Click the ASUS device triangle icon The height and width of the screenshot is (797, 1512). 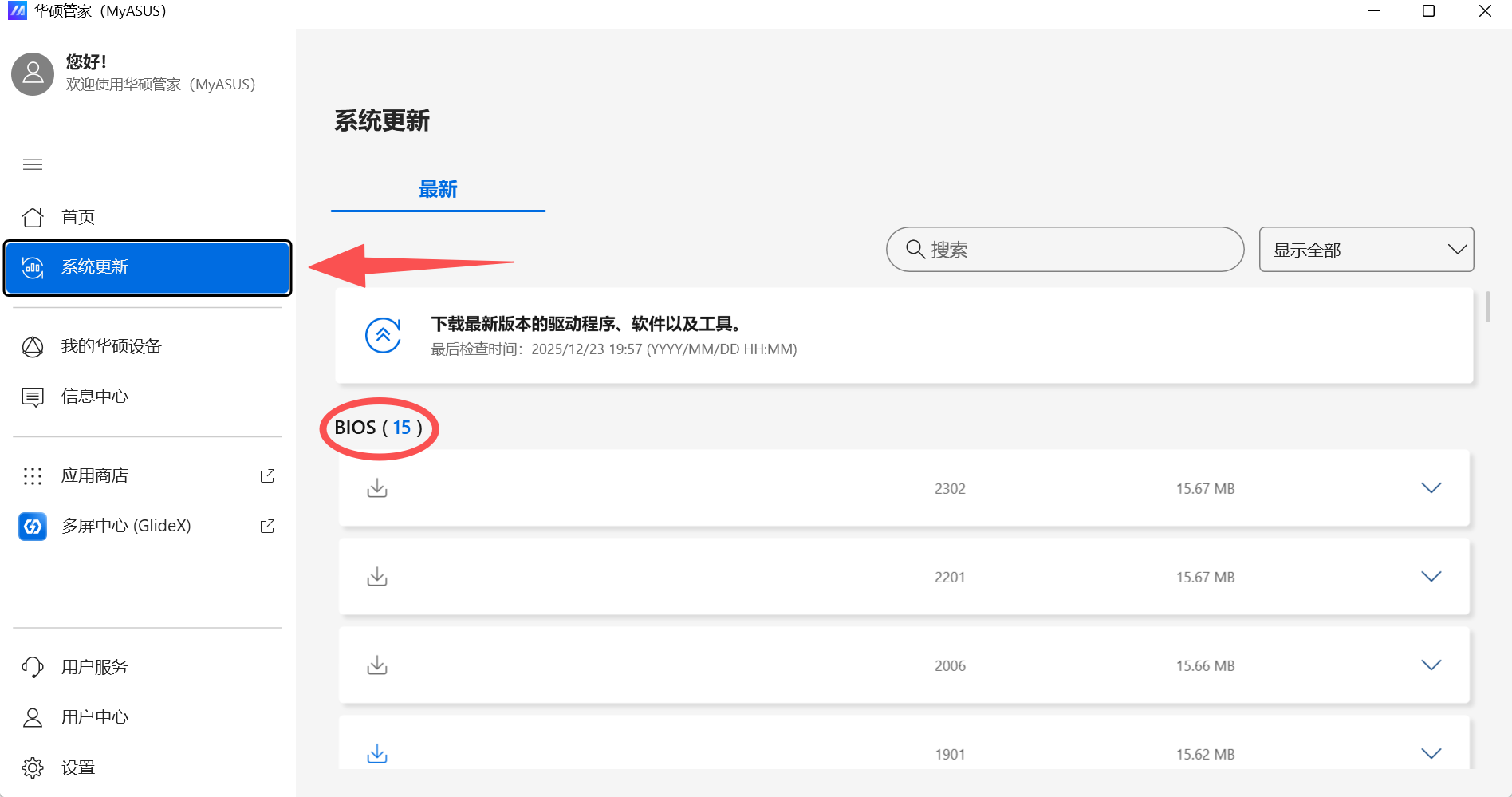click(x=33, y=347)
